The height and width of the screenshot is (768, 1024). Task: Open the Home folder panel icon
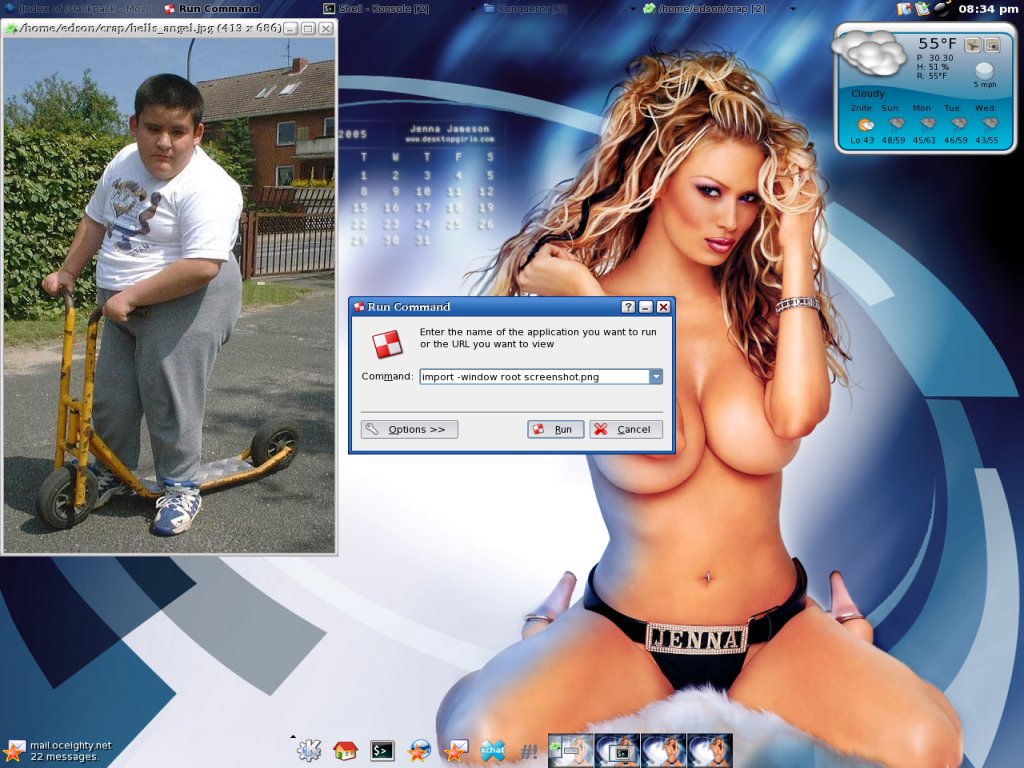(345, 750)
